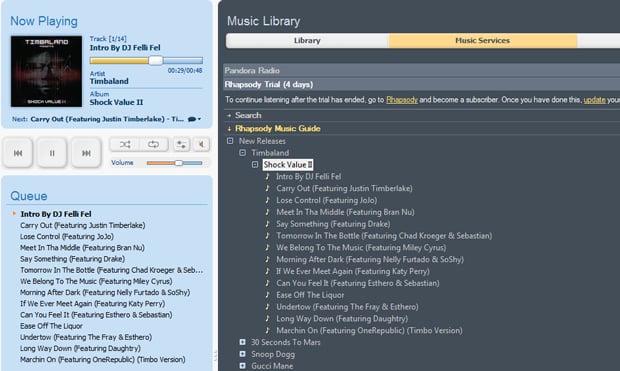Image resolution: width=620 pixels, height=371 pixels.
Task: Click note icon beside We Belong To The Music
Action: pos(268,248)
